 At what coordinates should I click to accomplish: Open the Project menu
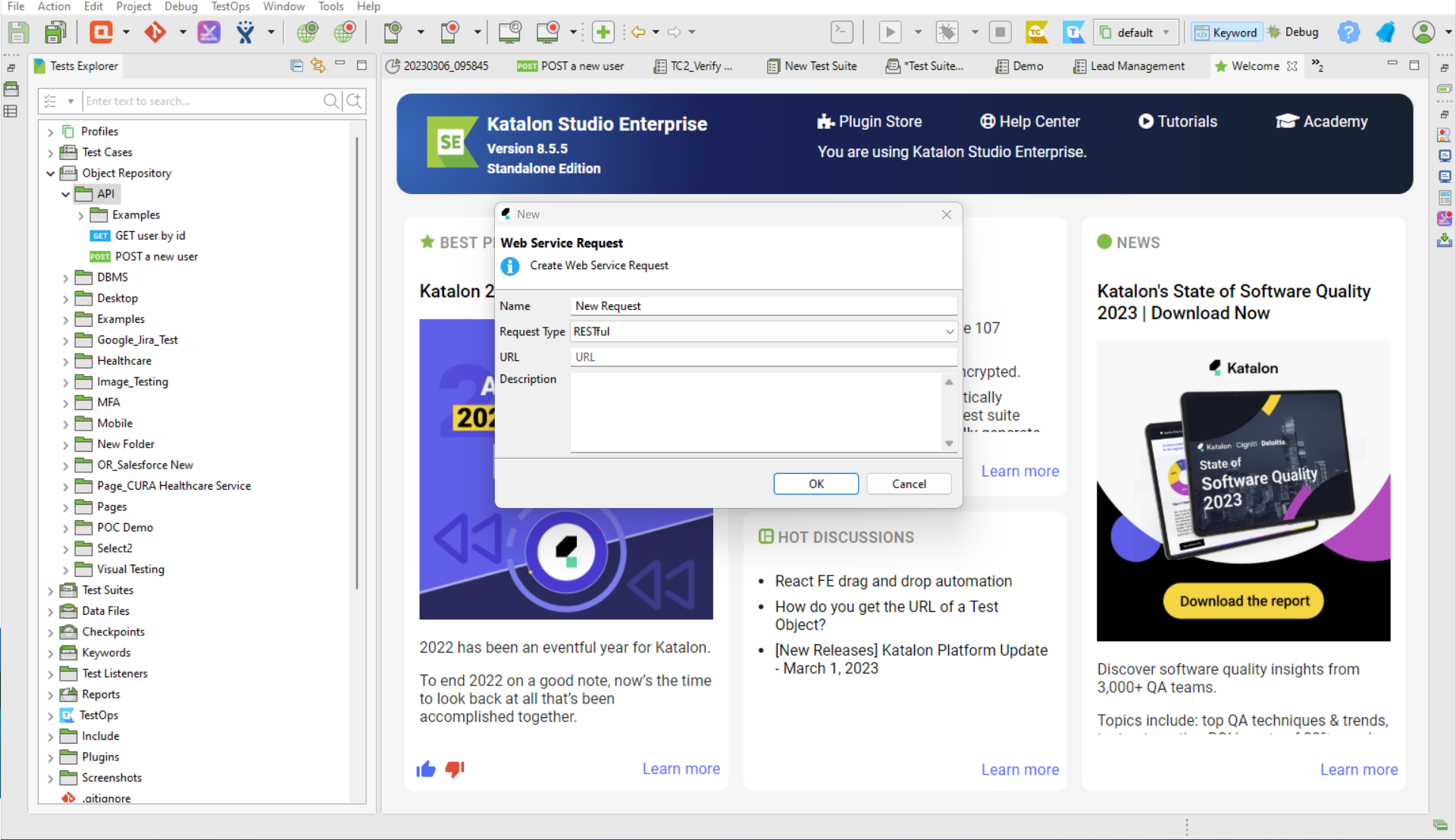133,6
